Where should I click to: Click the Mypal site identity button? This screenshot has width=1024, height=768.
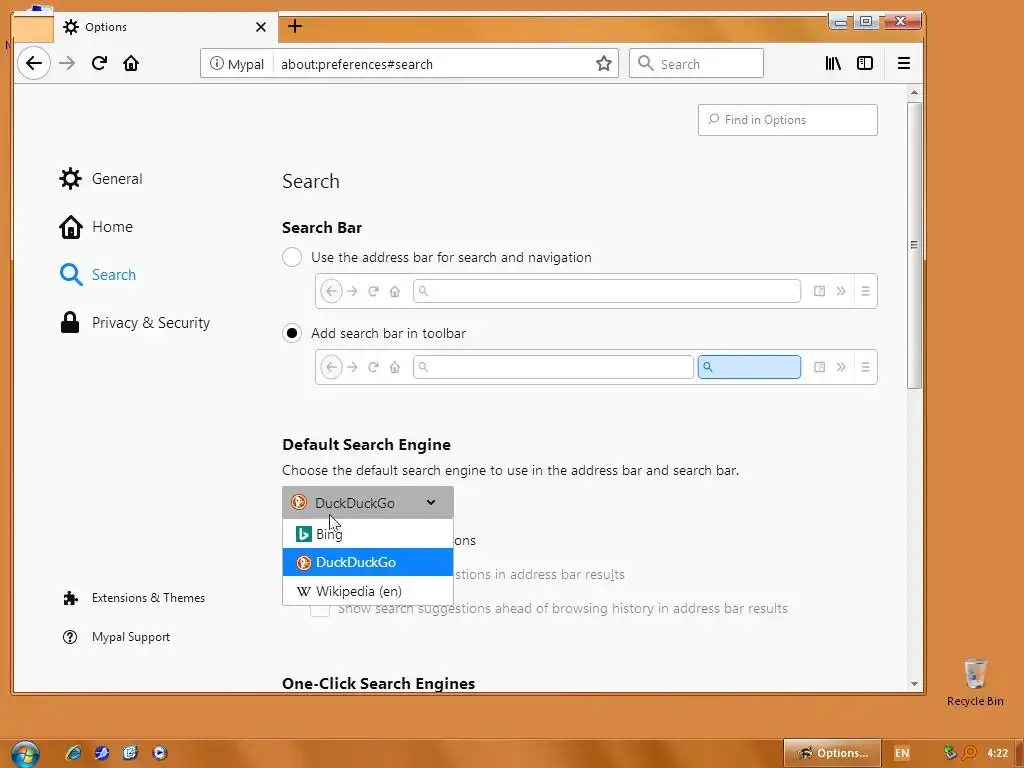tap(236, 64)
